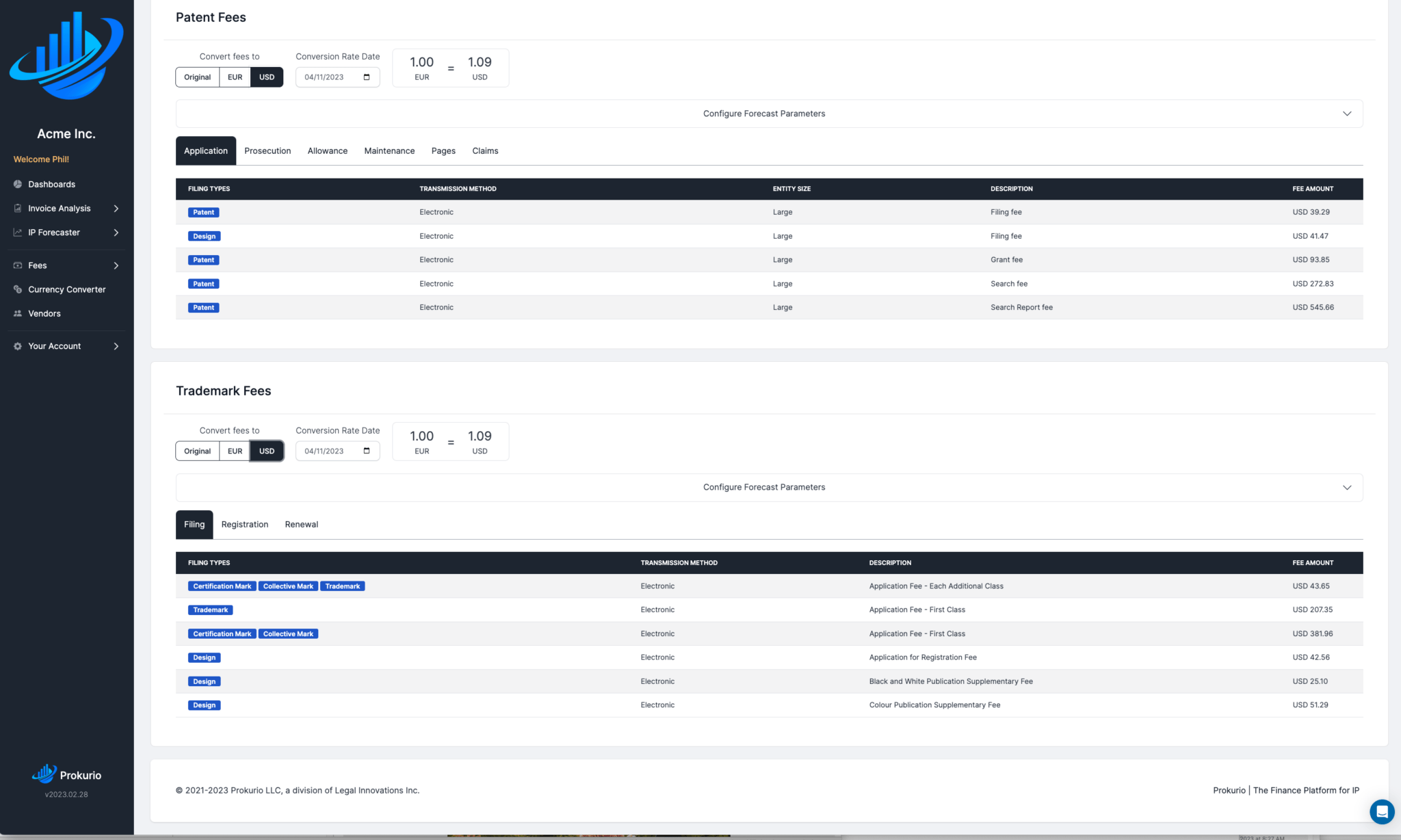Switch to the Claims tab

(x=485, y=150)
